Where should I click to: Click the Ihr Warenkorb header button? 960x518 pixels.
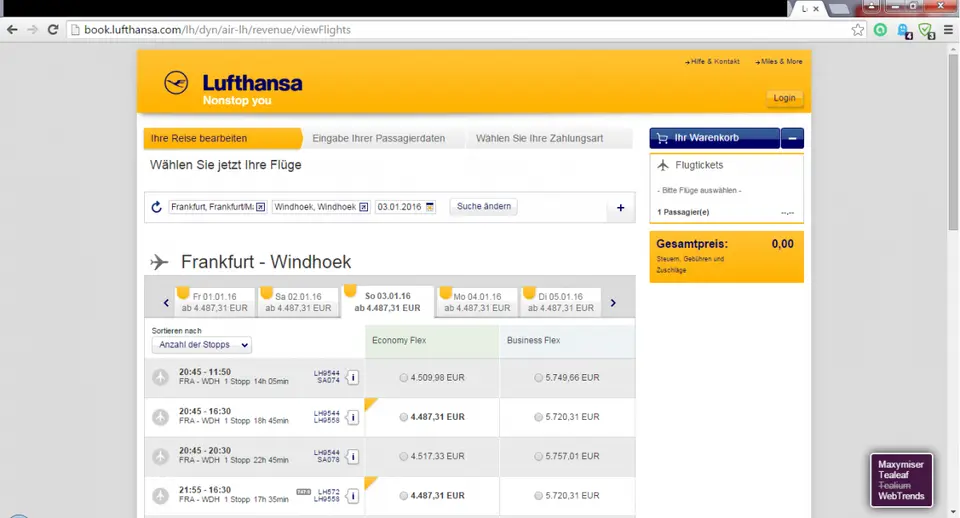pos(714,138)
